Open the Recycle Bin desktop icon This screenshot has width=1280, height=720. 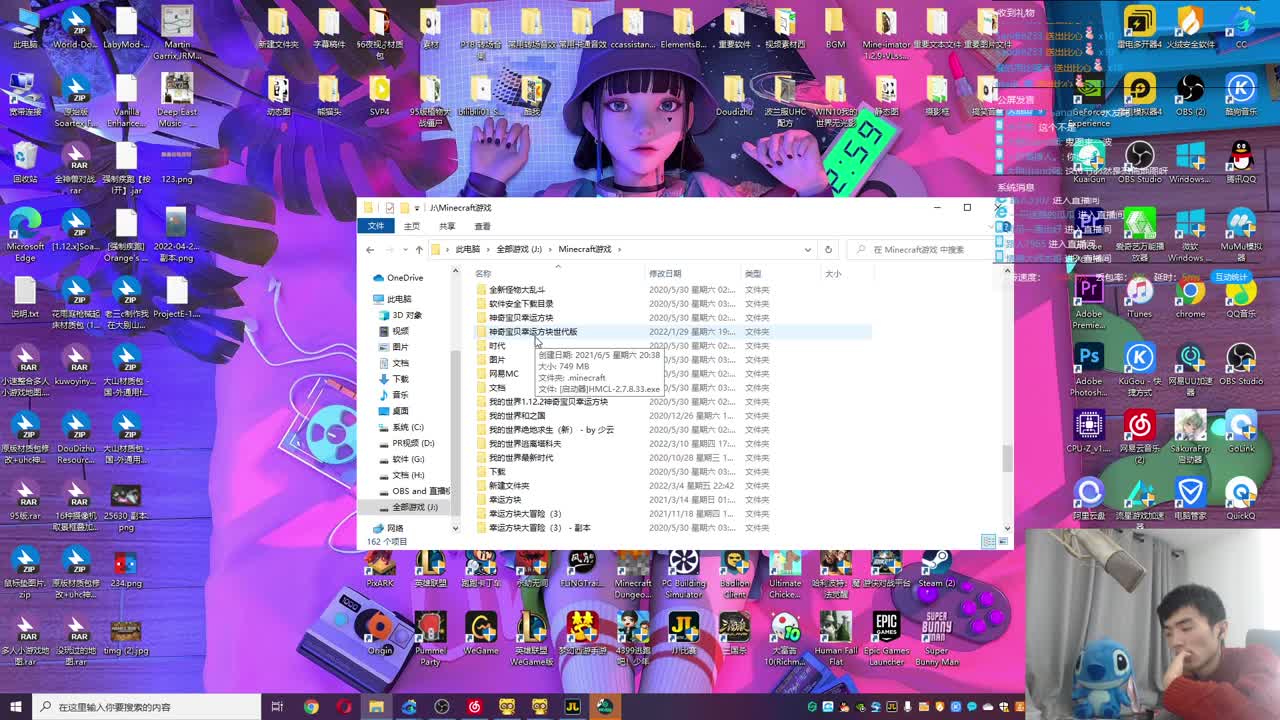click(25, 164)
